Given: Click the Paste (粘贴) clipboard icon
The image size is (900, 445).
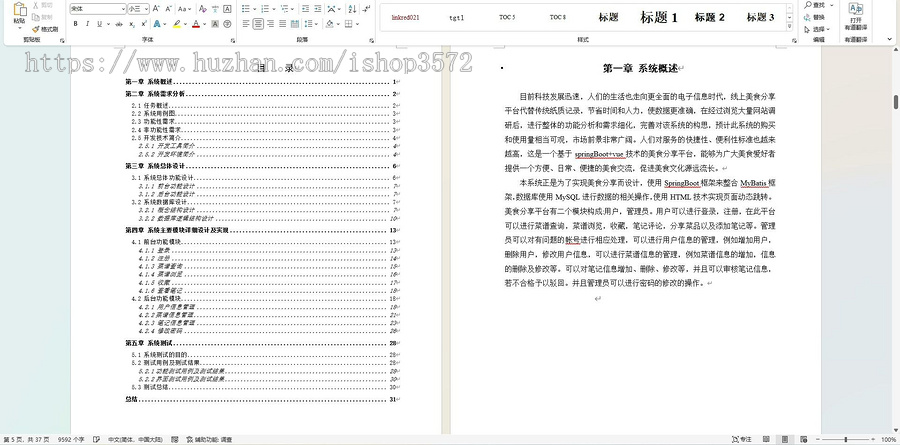Looking at the screenshot, I should point(20,9).
